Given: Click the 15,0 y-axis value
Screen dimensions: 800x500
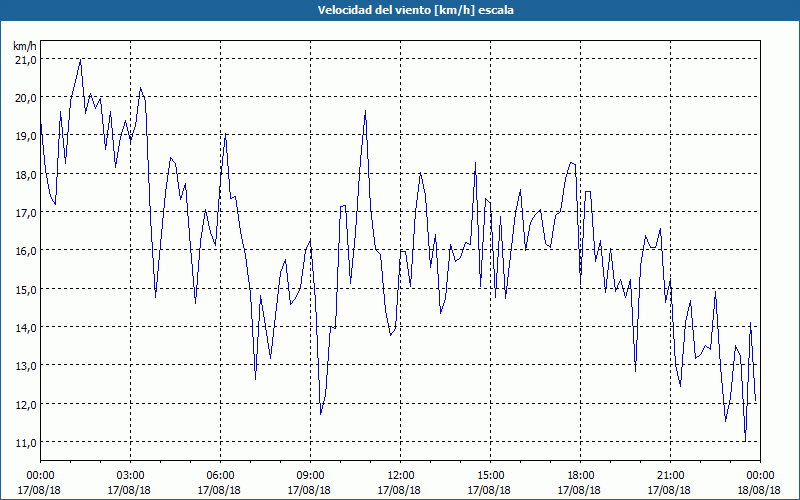Looking at the screenshot, I should pyautogui.click(x=27, y=290).
